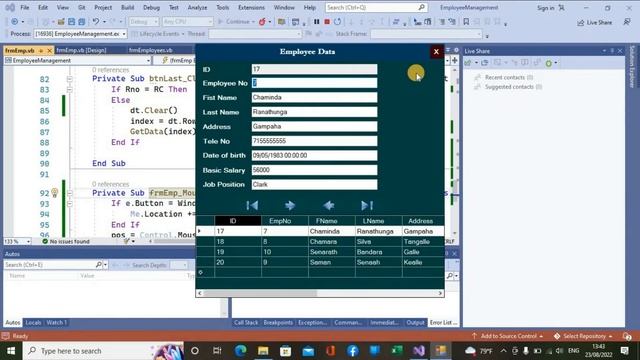This screenshot has width=640, height=360.
Task: Open Windows Start menu
Action: click(11, 351)
